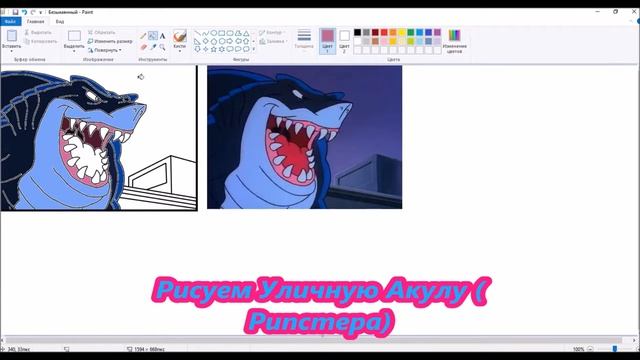Choose the right arrow shape
The width and height of the screenshot is (640, 360).
[230, 41]
